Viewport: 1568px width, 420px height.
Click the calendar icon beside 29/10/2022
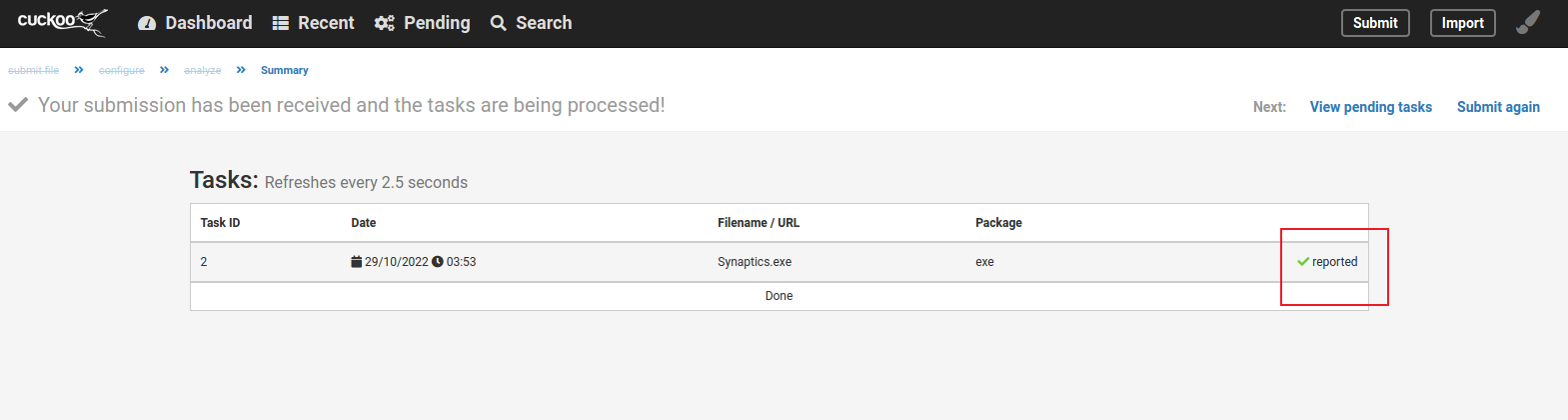tap(357, 262)
